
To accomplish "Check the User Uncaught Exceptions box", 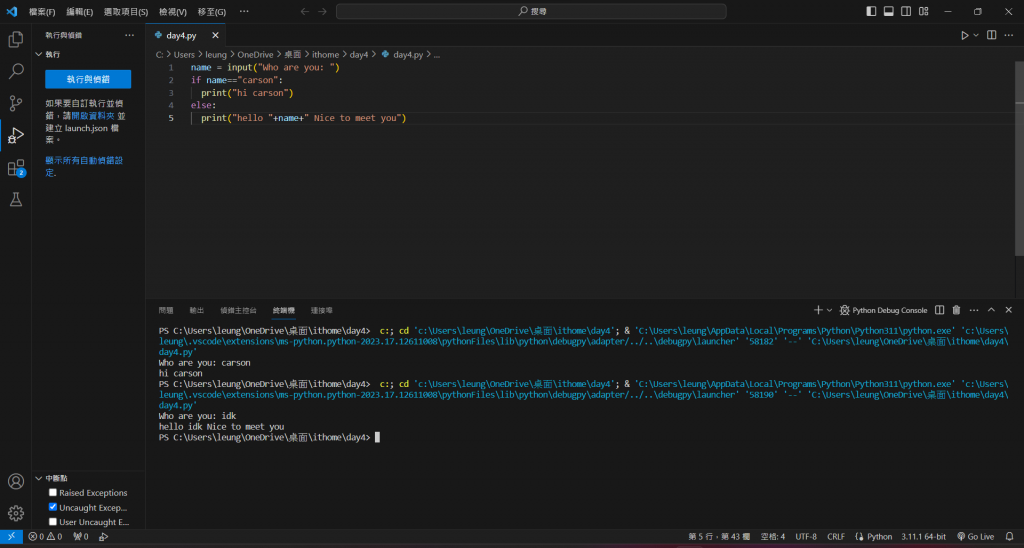I will [53, 521].
